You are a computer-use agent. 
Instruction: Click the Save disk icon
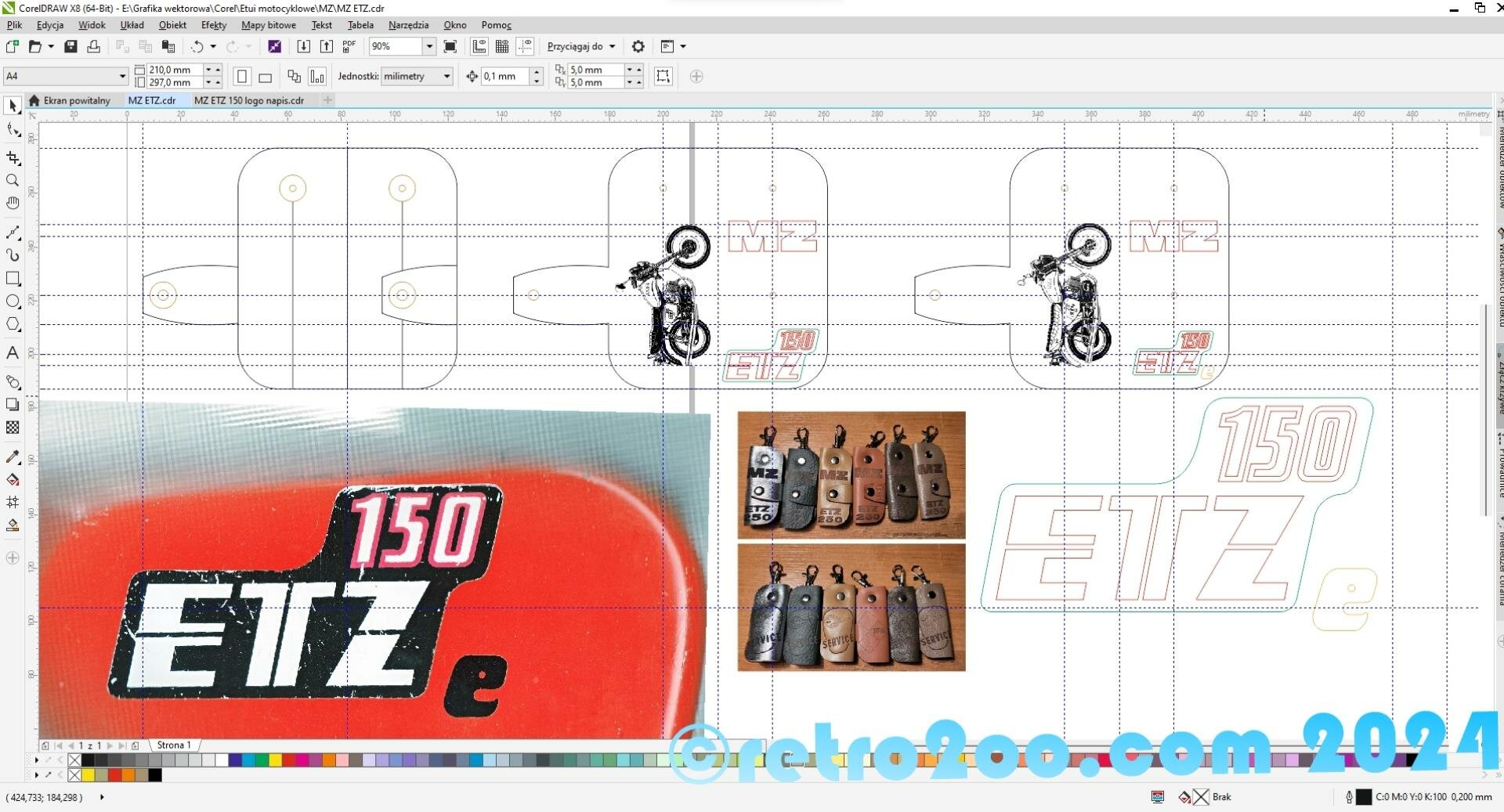[70, 47]
